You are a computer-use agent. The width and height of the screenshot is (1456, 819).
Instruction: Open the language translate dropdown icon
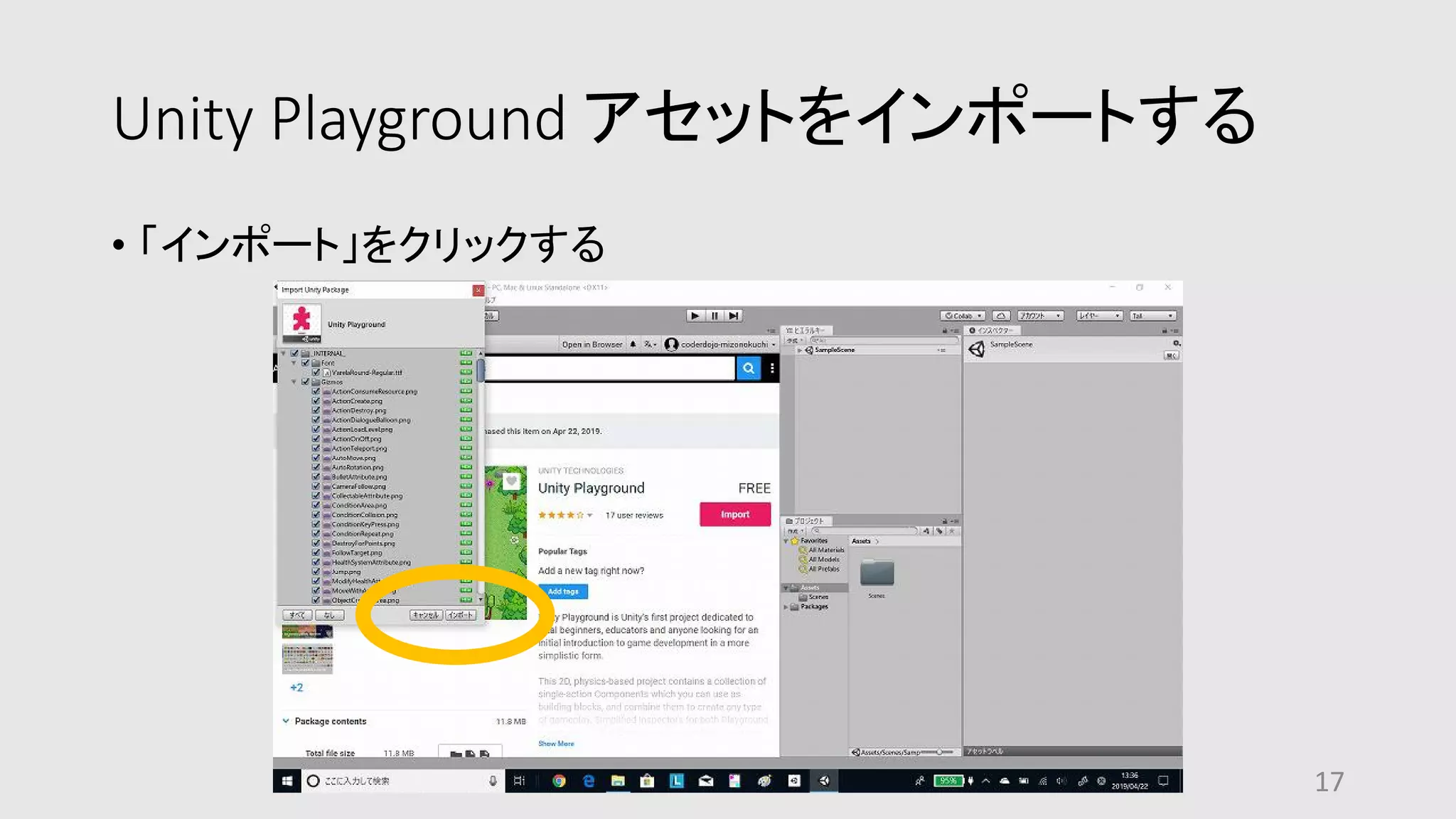[650, 345]
